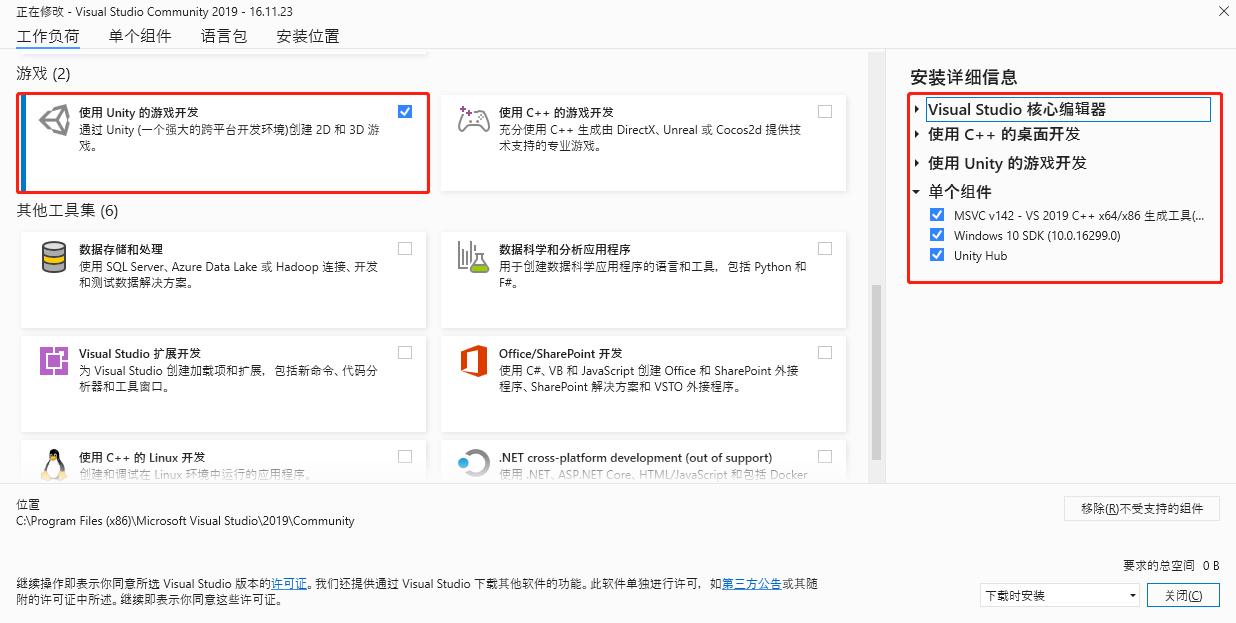Click the 数据科学和分析应用程序 card title
The width and height of the screenshot is (1236, 623).
(565, 249)
